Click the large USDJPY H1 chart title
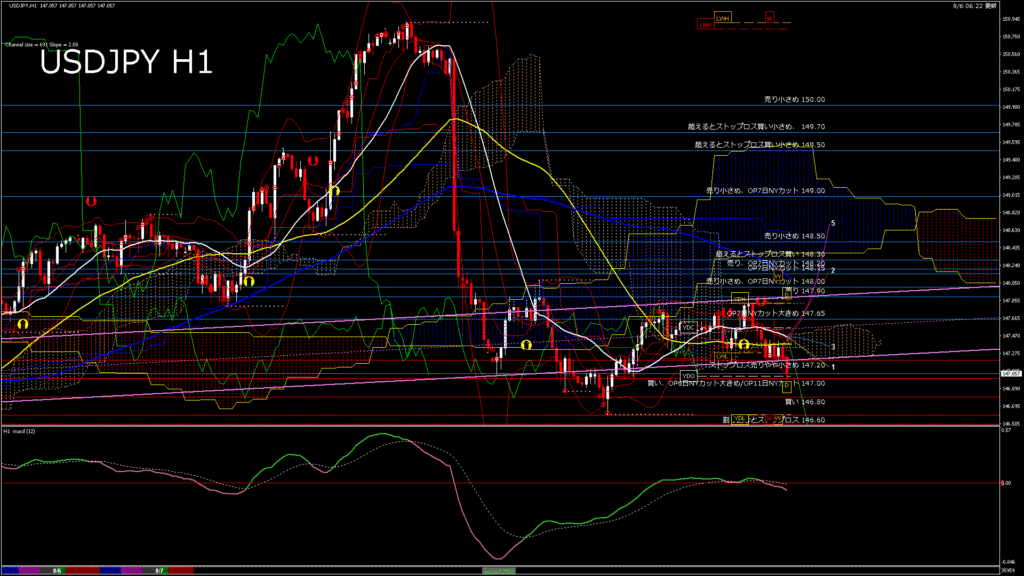The width and height of the screenshot is (1024, 576). tap(125, 63)
